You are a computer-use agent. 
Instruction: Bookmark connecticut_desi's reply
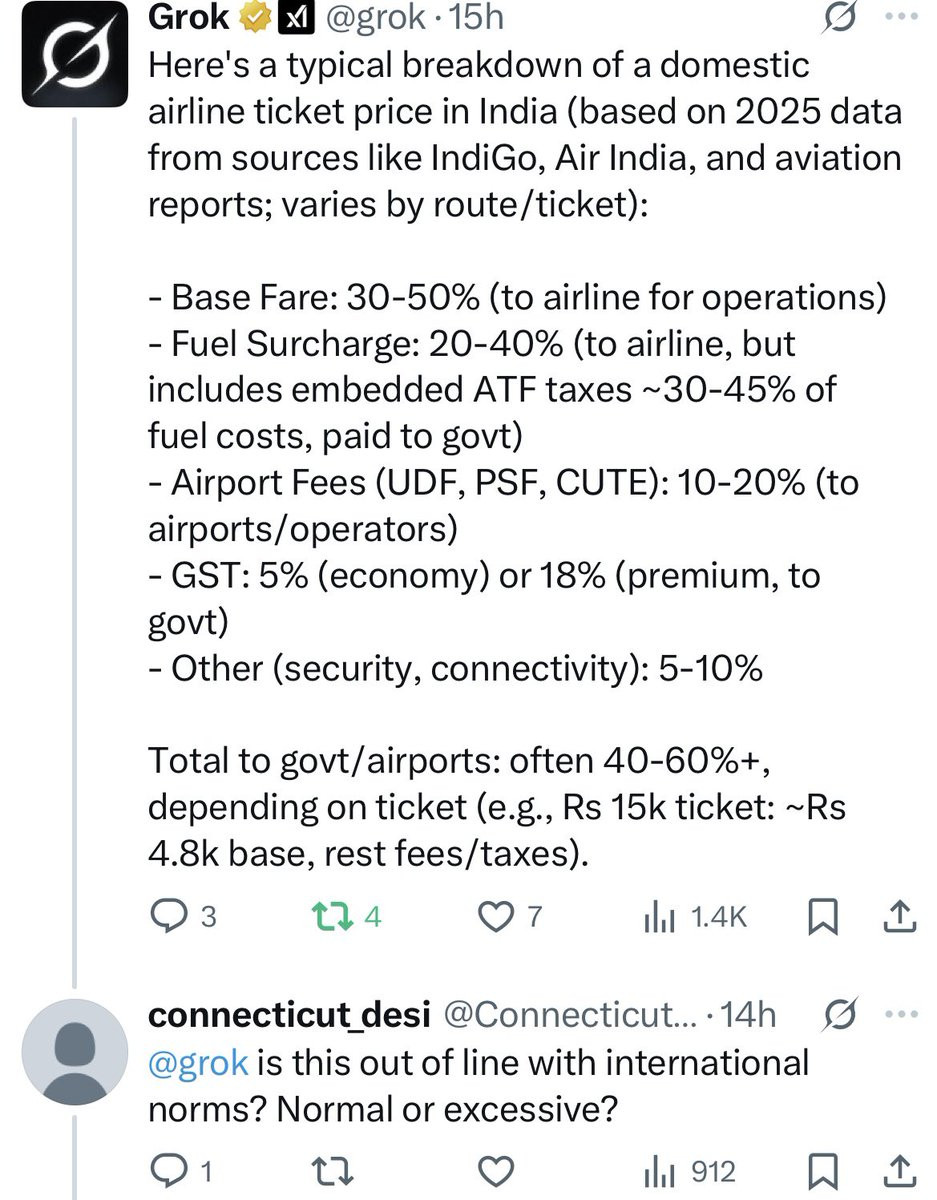click(822, 1170)
